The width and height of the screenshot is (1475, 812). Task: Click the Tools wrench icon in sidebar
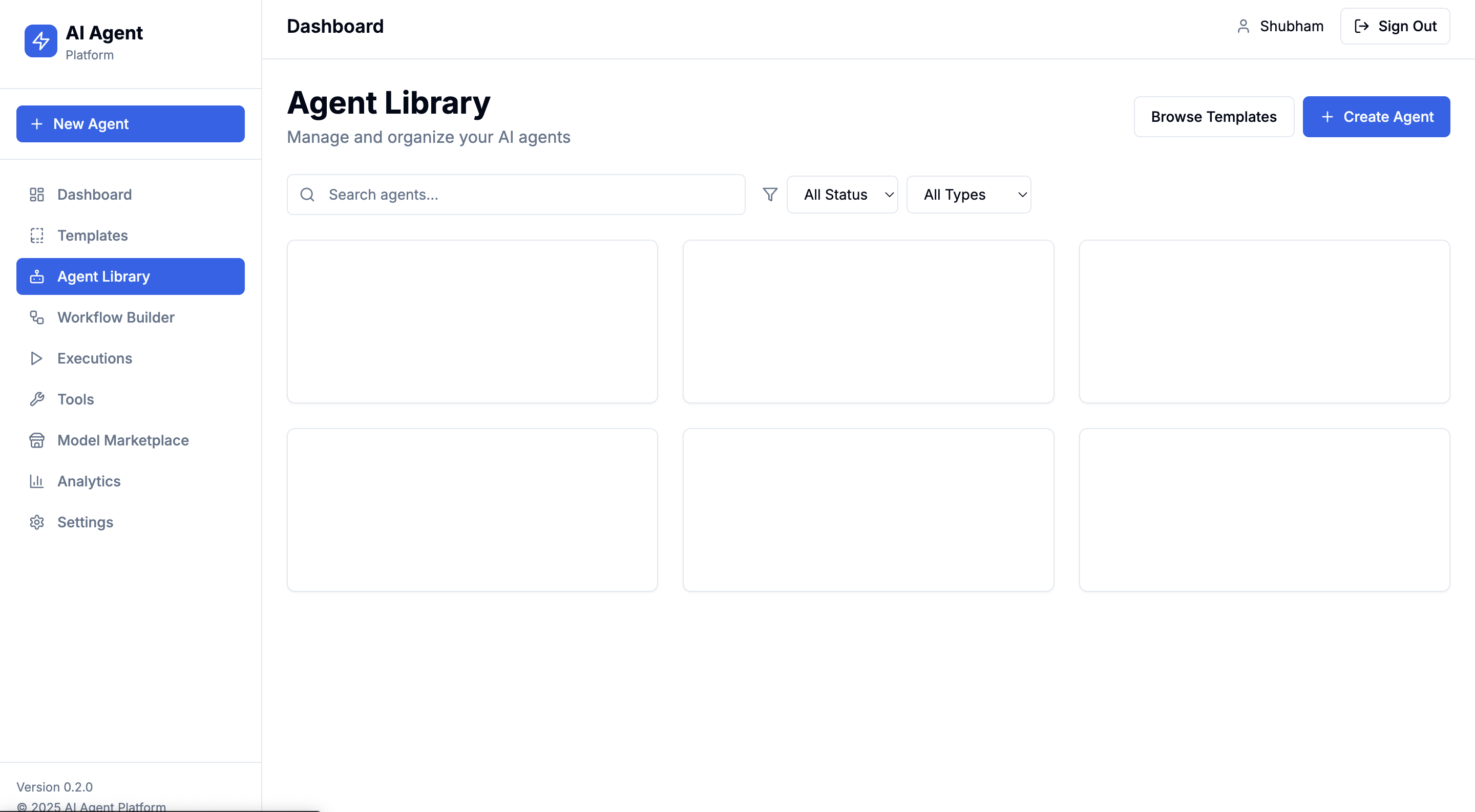[x=37, y=399]
